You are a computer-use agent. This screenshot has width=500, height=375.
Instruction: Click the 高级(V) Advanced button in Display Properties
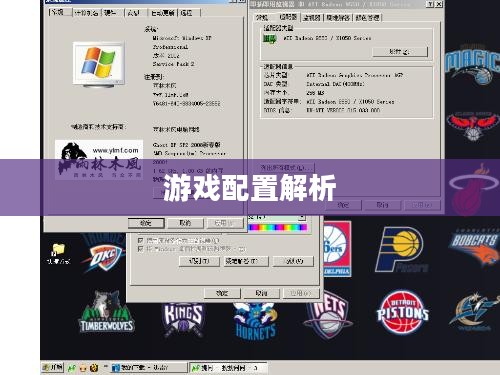point(293,261)
